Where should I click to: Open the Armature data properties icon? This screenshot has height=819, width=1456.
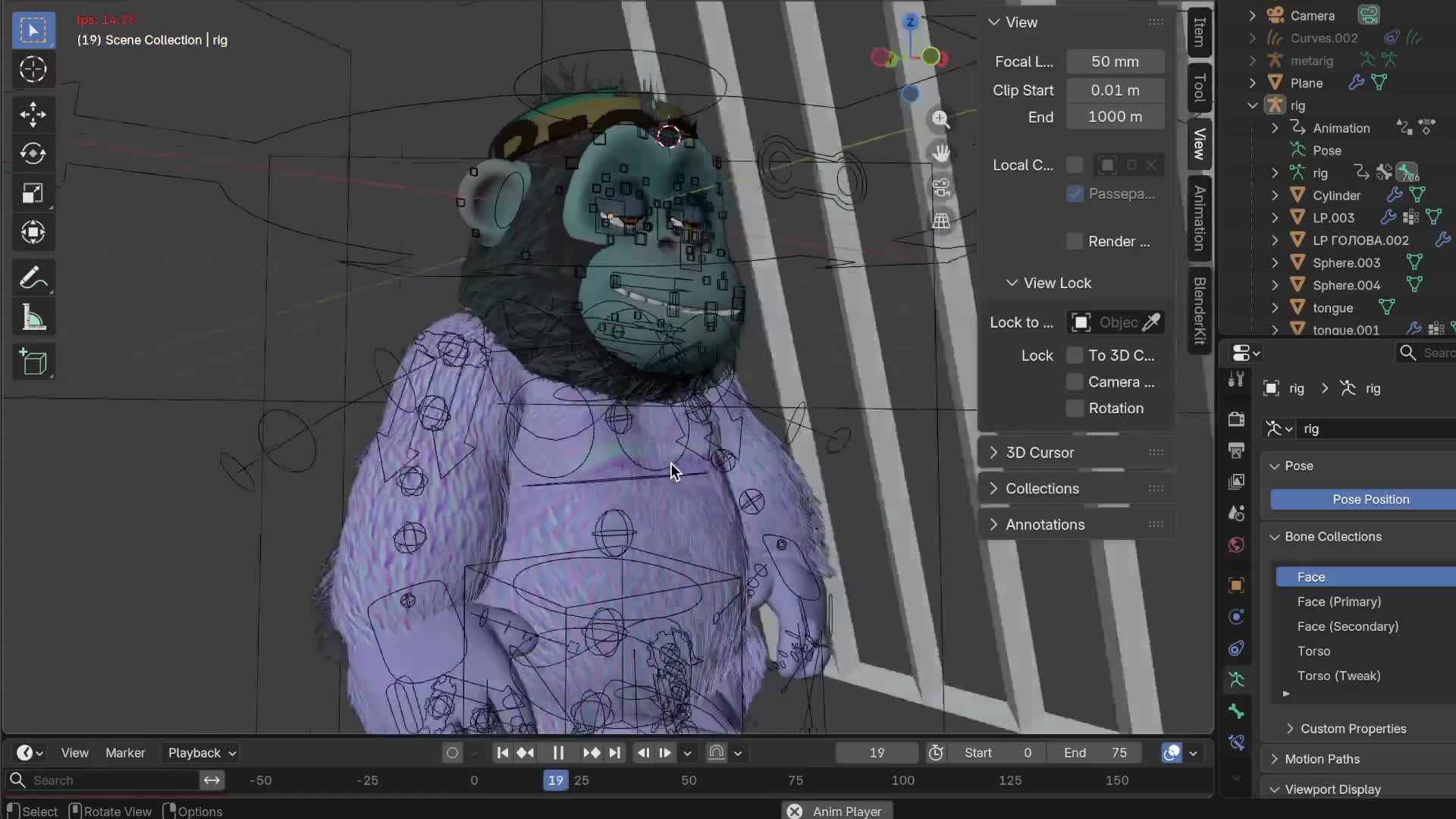click(x=1236, y=679)
